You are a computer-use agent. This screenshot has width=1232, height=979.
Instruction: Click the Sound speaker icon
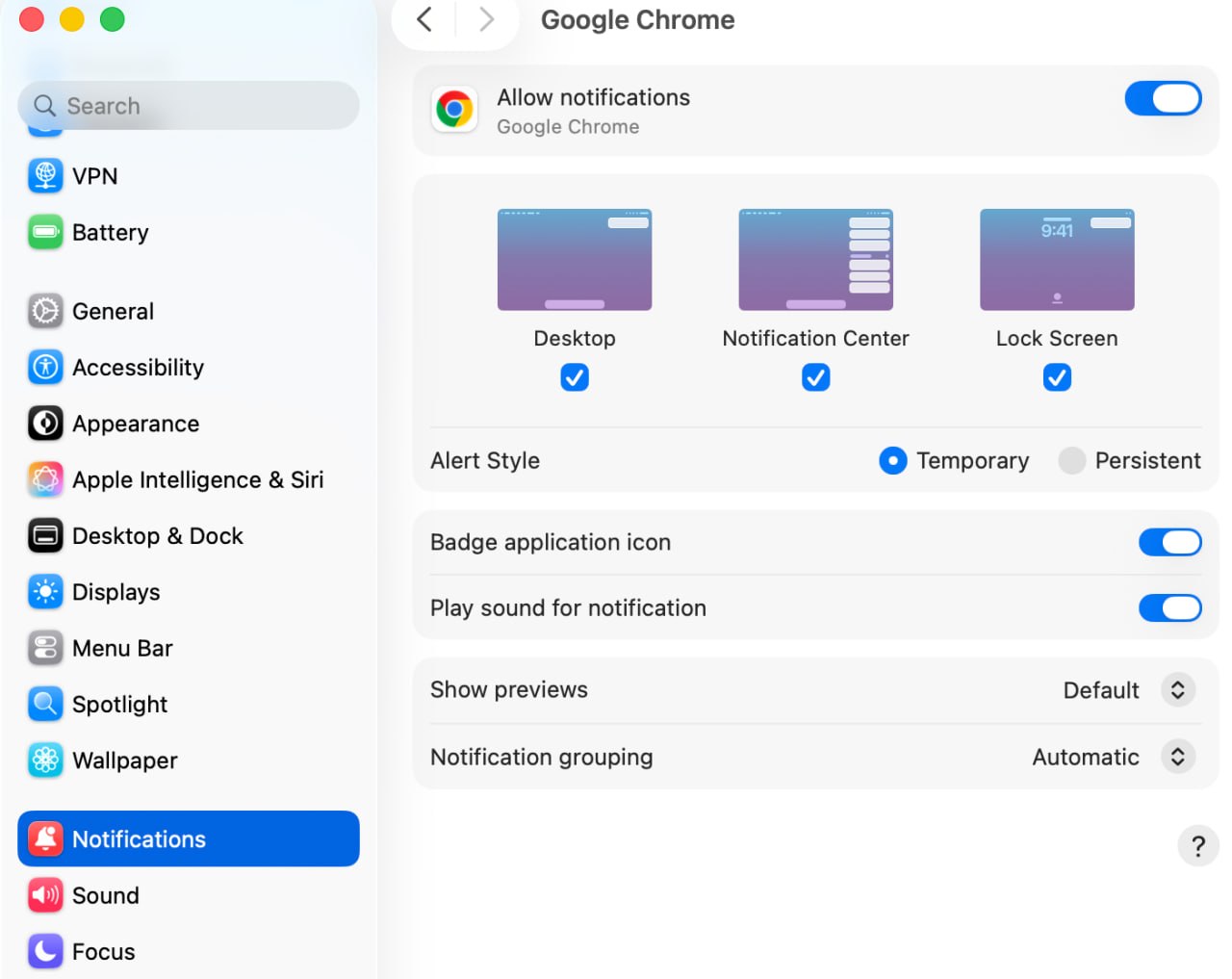point(45,895)
